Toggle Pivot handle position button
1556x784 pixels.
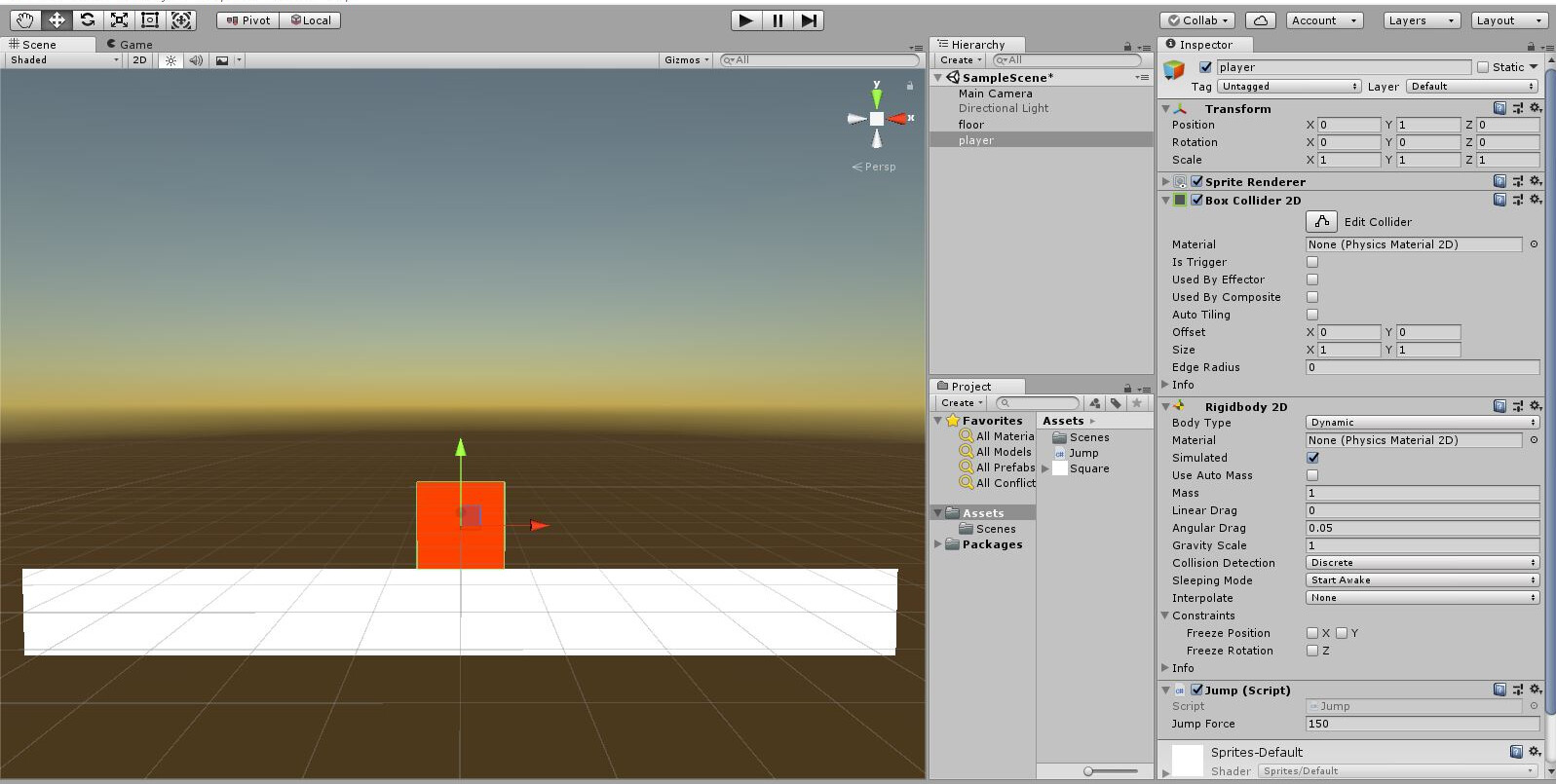[248, 20]
